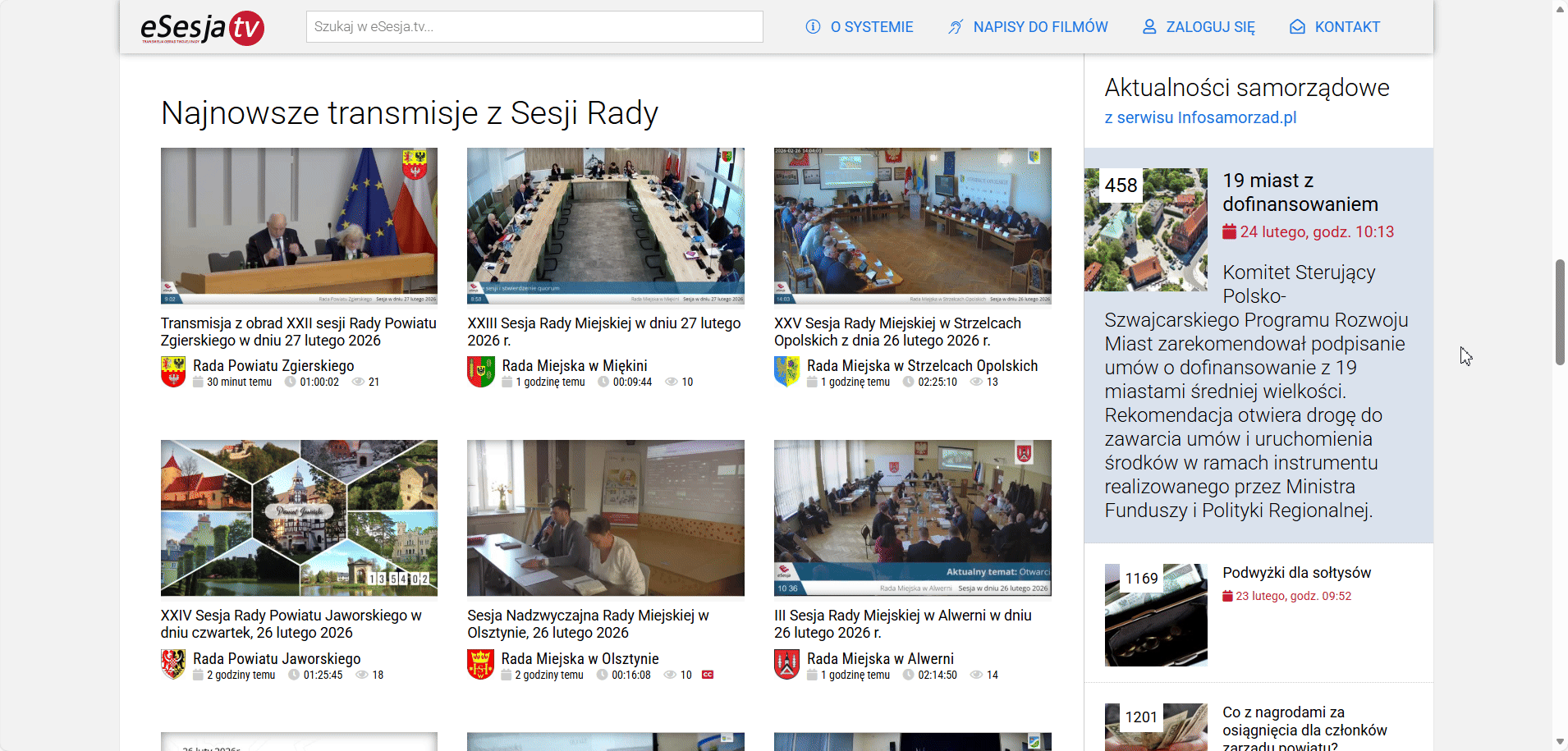Click the eSesja tv logo
The image size is (1568, 751).
(x=202, y=28)
